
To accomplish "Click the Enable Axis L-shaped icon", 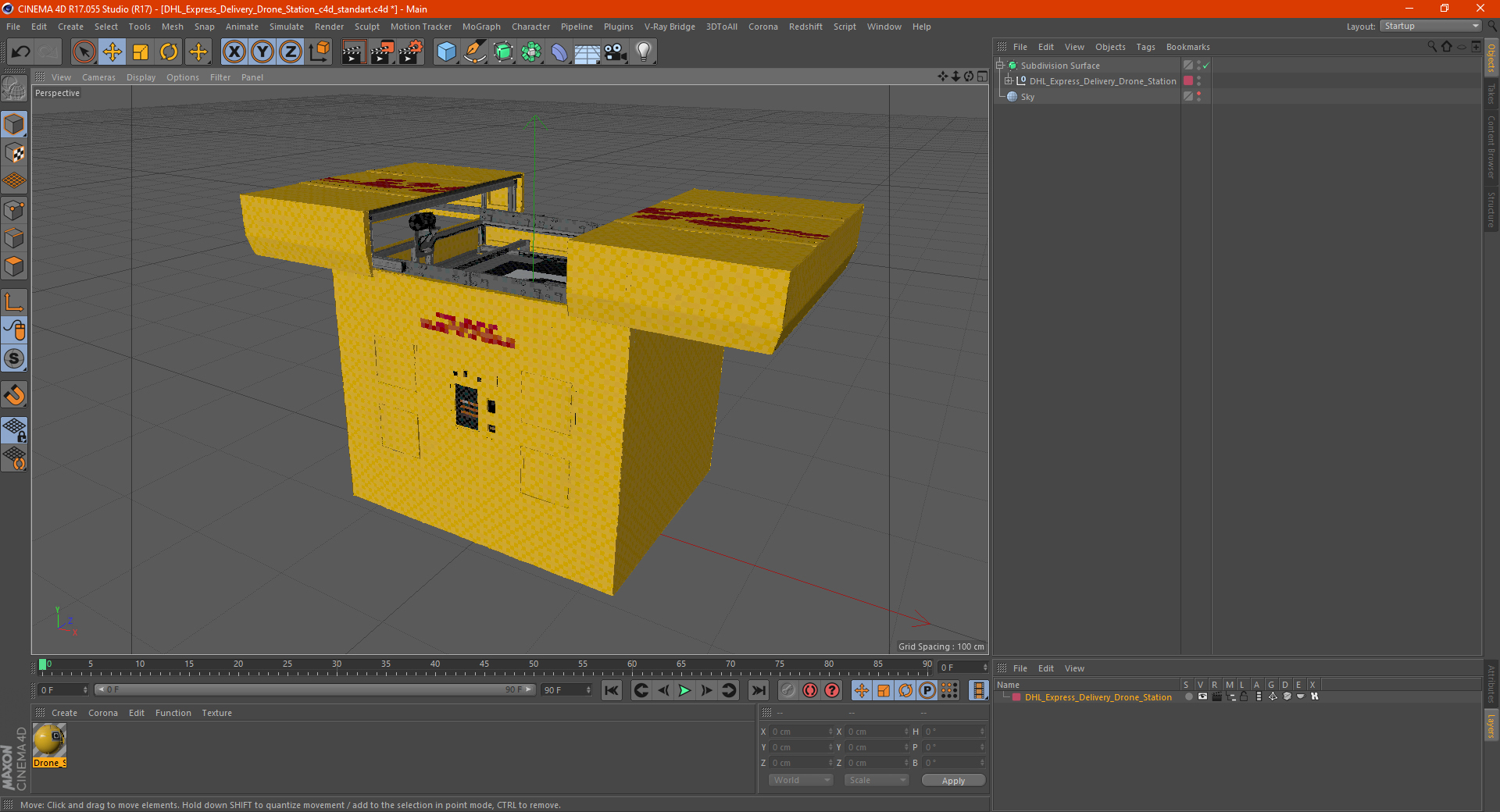I will pyautogui.click(x=14, y=302).
